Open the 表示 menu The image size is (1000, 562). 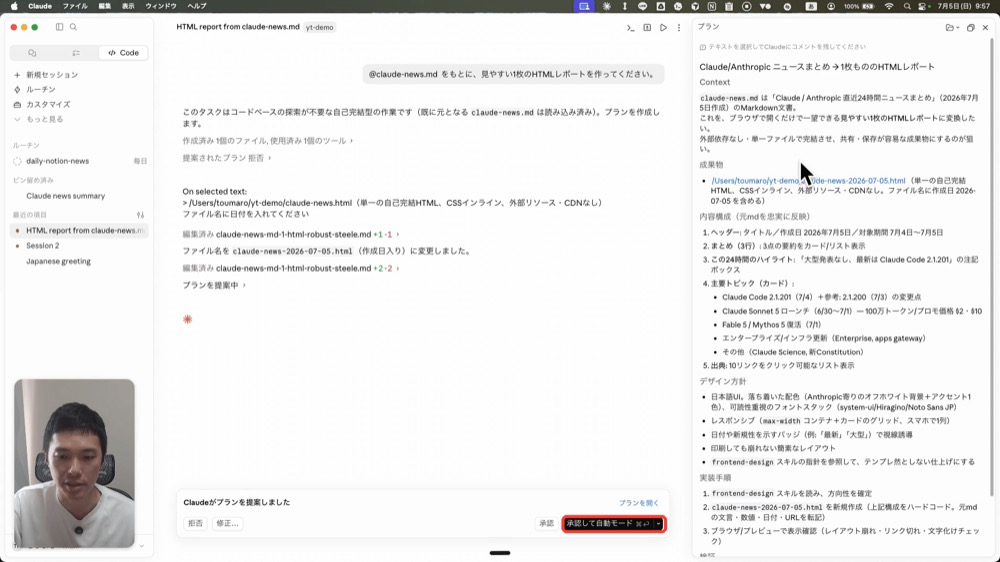point(128,6)
